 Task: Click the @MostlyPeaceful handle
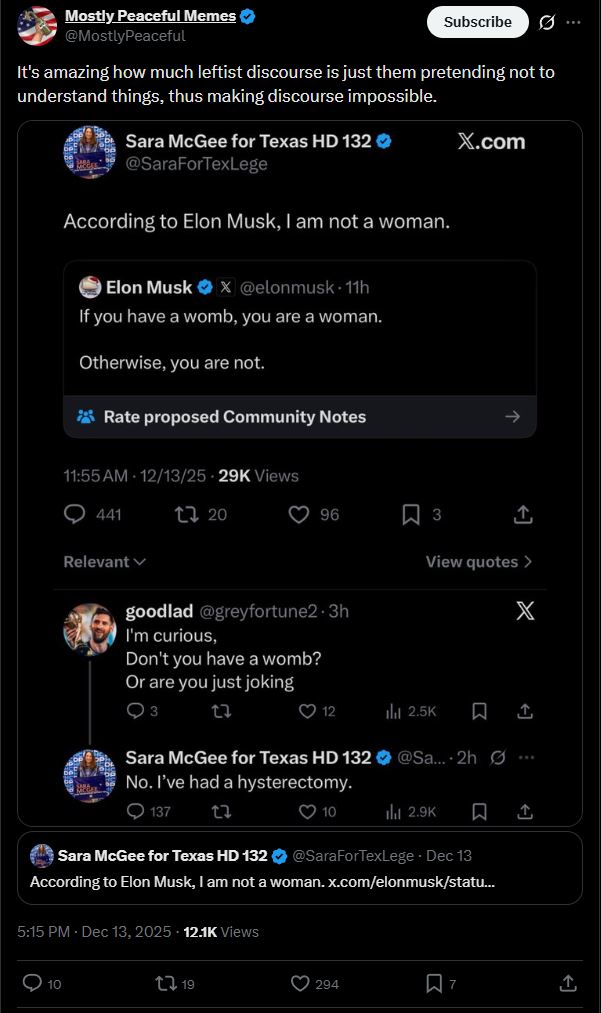click(x=125, y=36)
